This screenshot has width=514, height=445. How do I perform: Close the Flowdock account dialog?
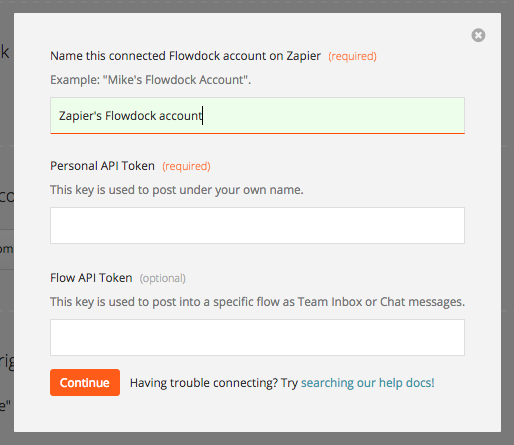point(478,35)
